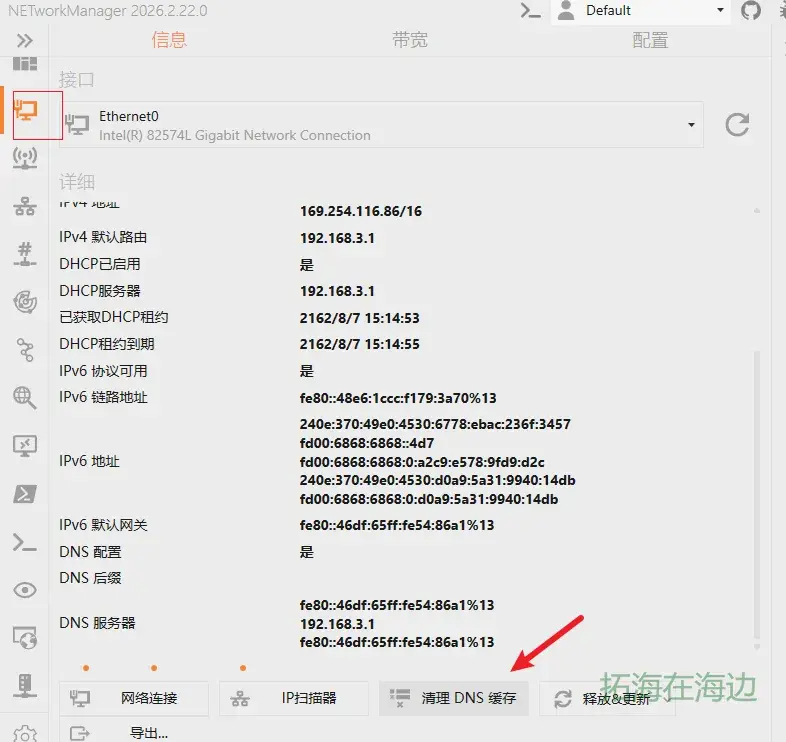Select IPv6 address 240e:370:49e0:4530:d0a9:5a31:9940:14db
Screen dimensions: 786x742
coord(438,480)
